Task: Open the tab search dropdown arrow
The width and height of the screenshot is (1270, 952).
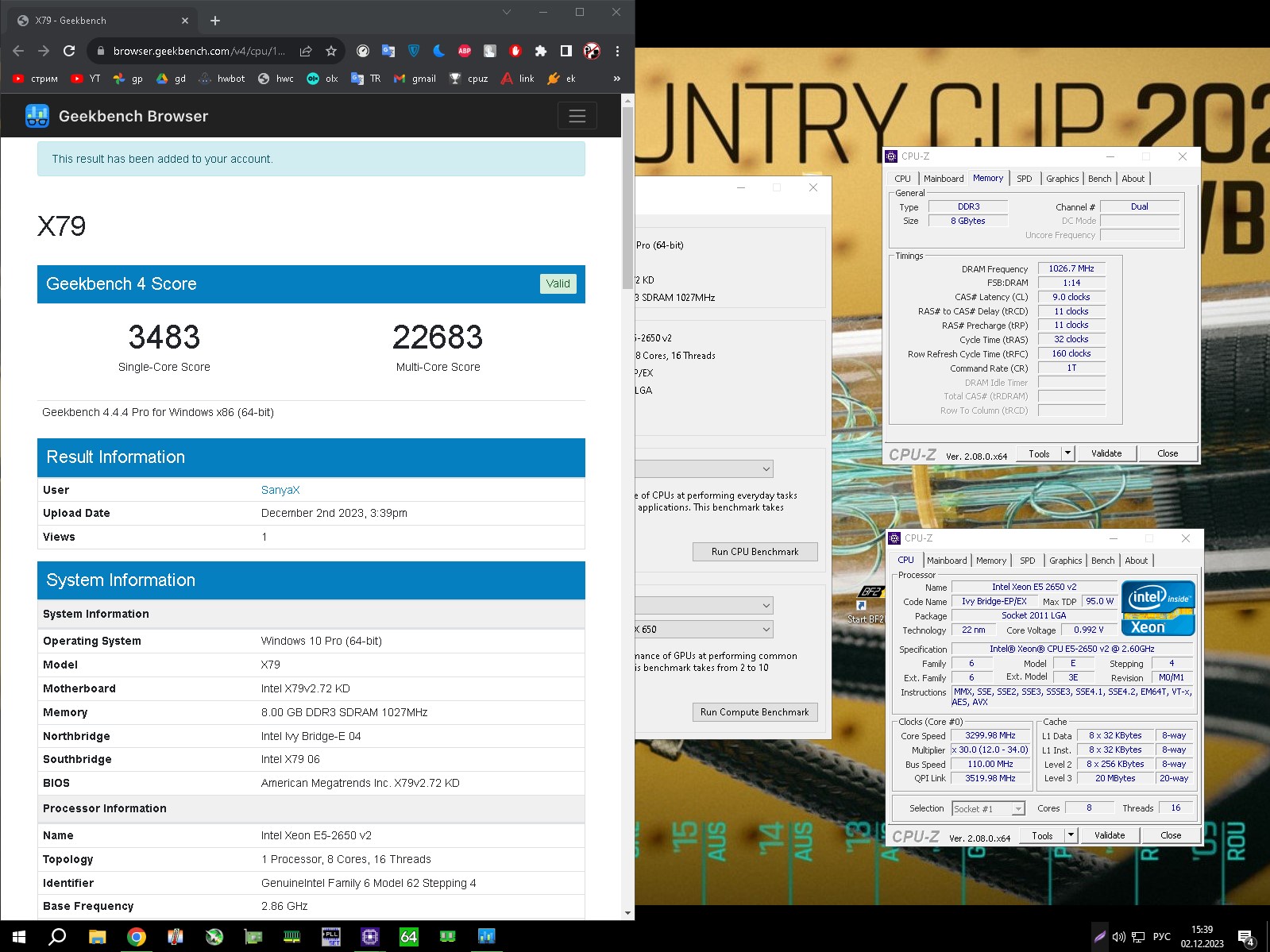Action: point(507,12)
